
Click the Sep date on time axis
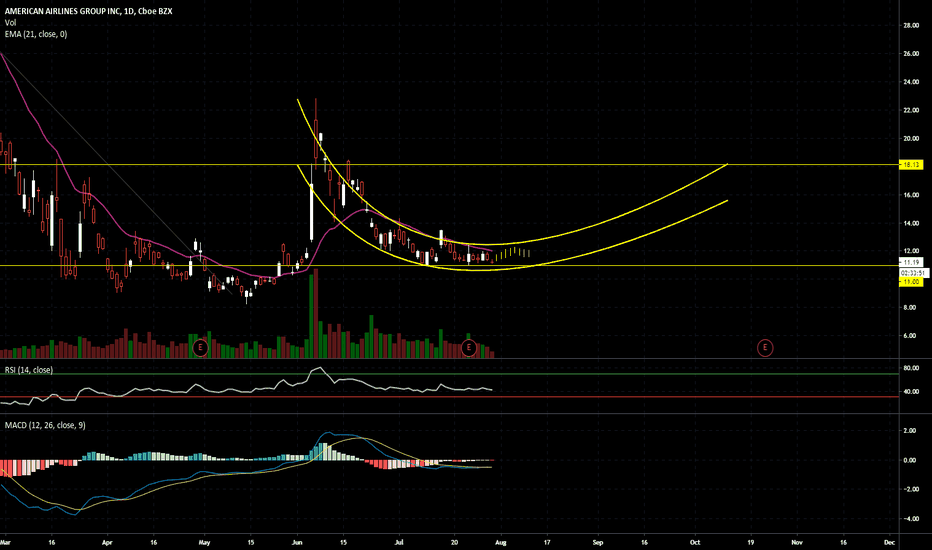(x=597, y=542)
